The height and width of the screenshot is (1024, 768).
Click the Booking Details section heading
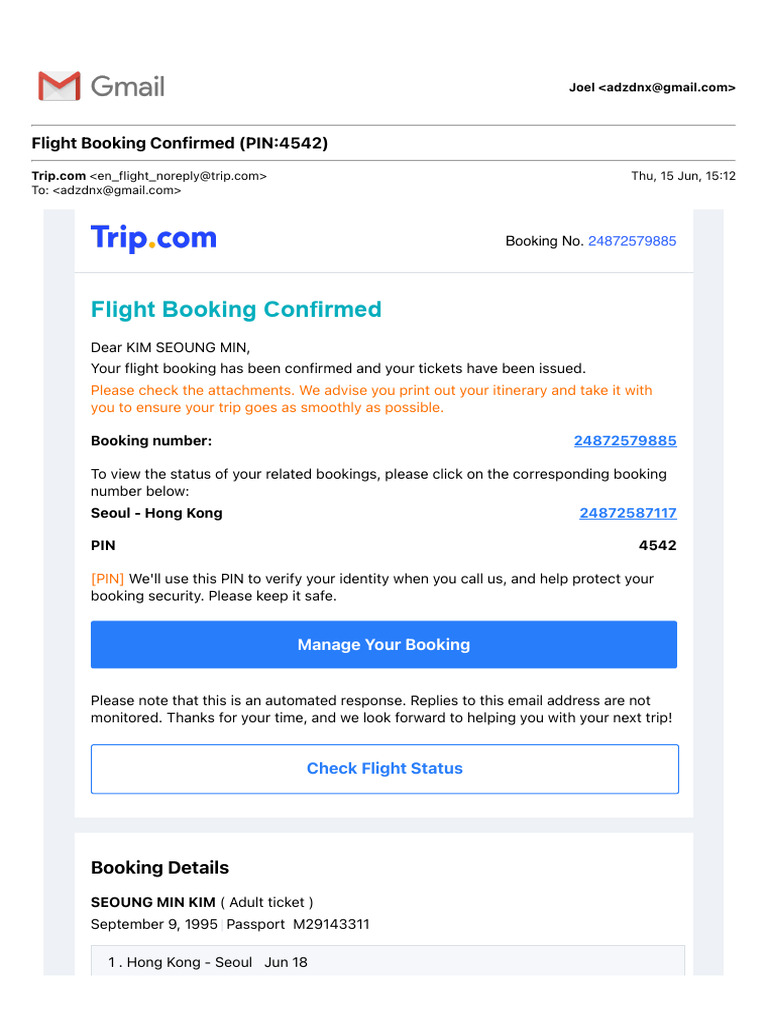click(160, 868)
